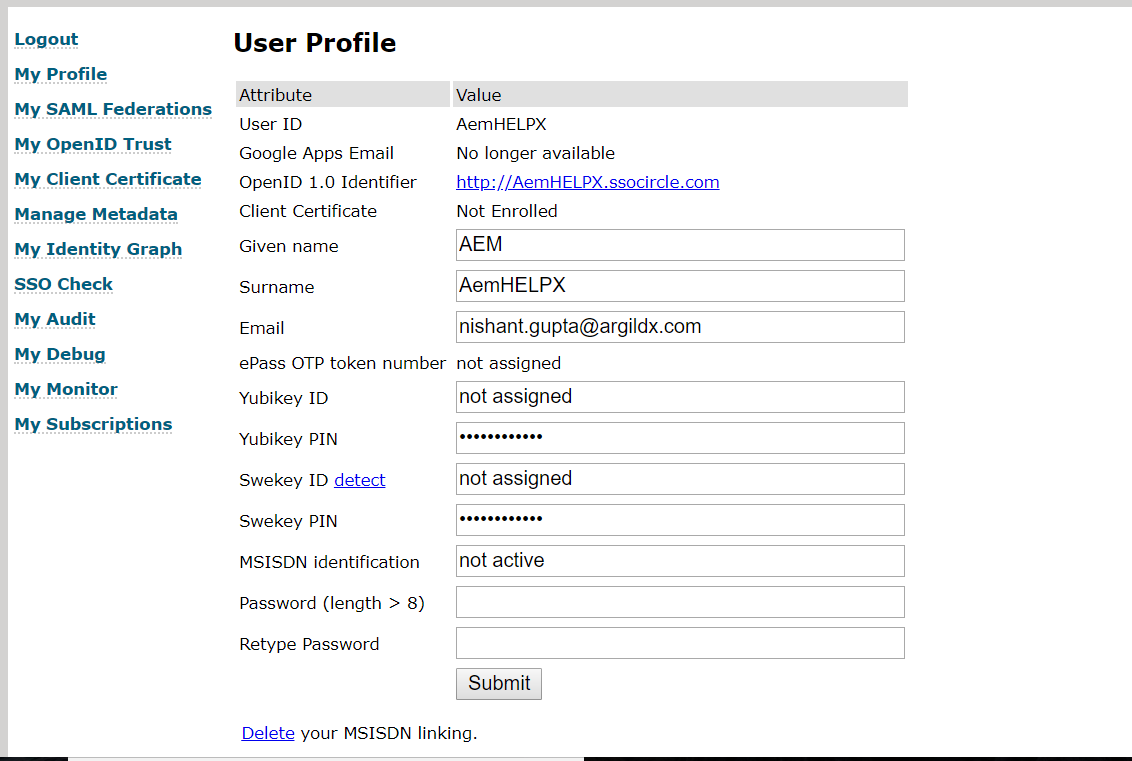The width and height of the screenshot is (1132, 761).
Task: Go to My SAML Federations
Action: click(113, 110)
